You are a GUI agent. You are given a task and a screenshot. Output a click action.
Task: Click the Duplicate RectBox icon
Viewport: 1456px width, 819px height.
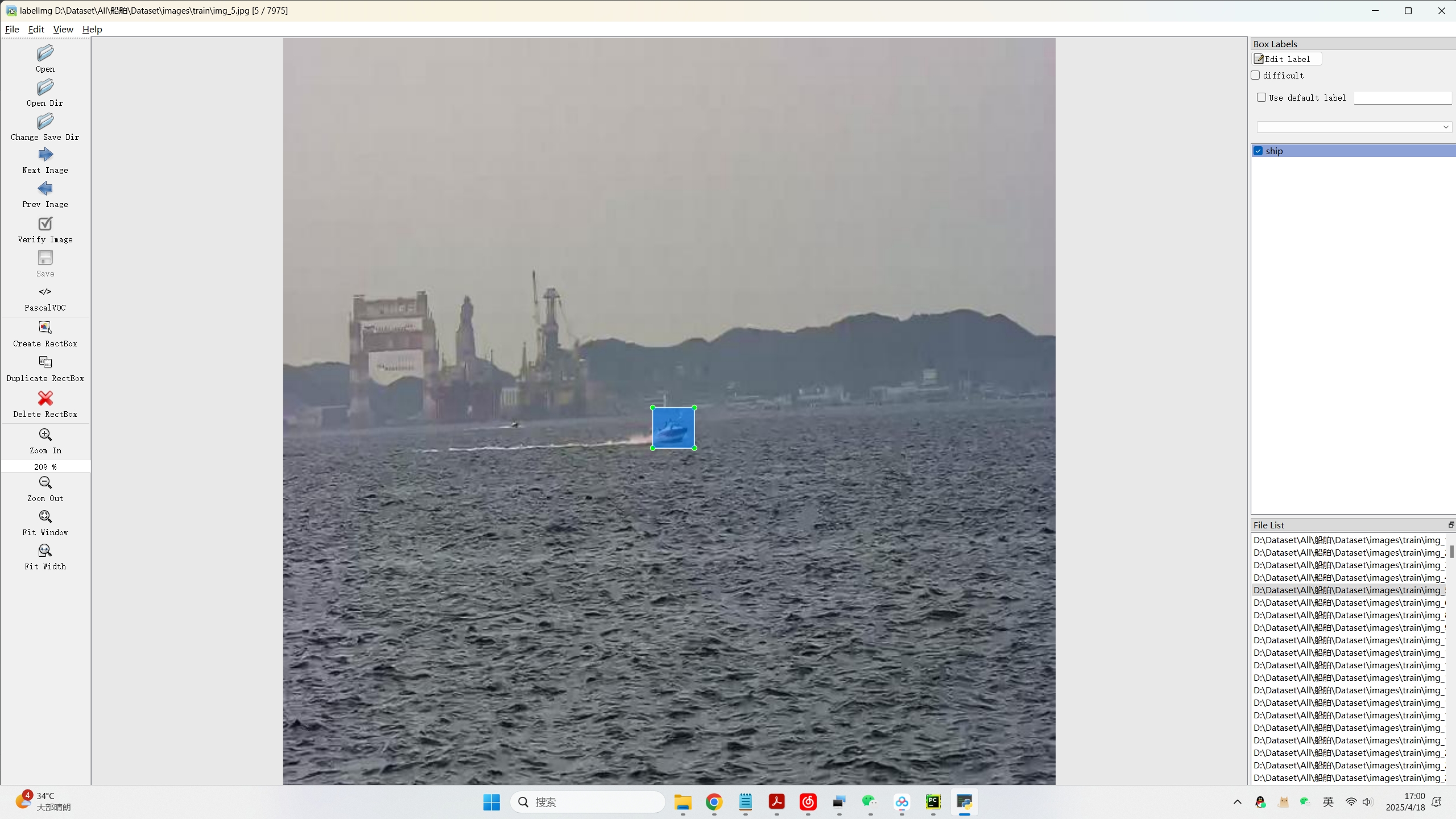coord(45,362)
